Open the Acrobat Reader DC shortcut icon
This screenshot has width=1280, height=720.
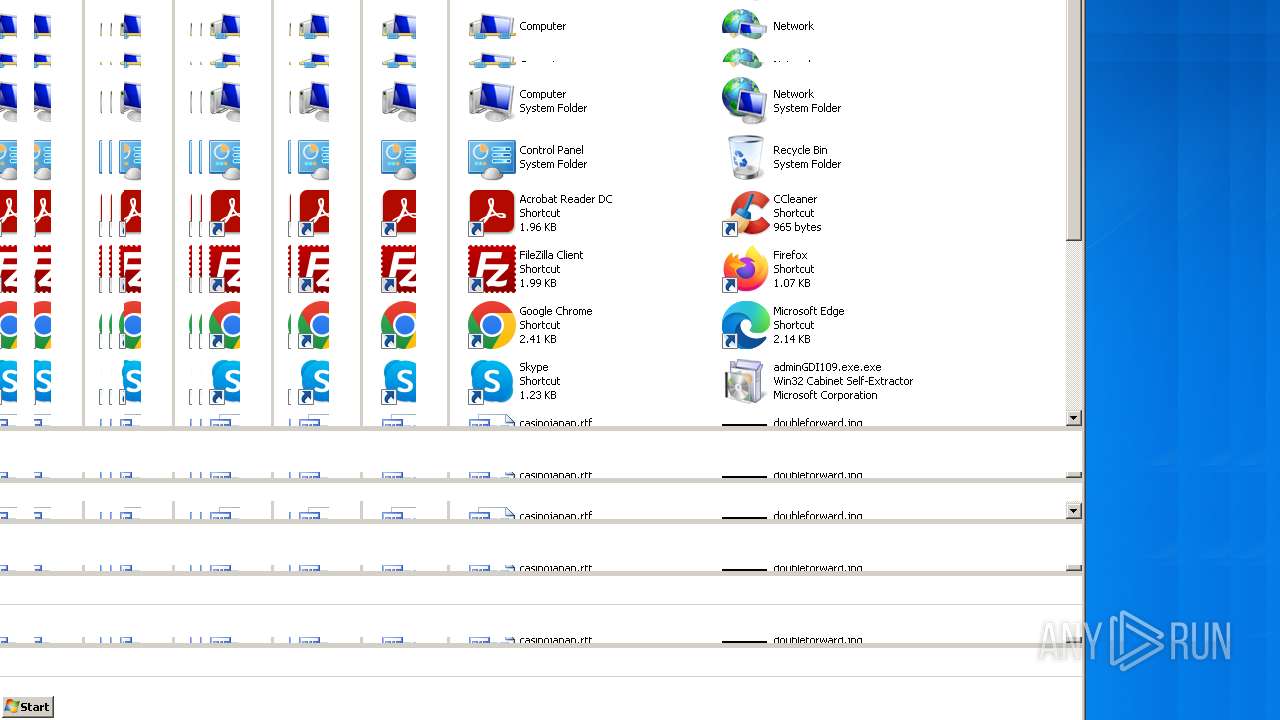(x=492, y=213)
